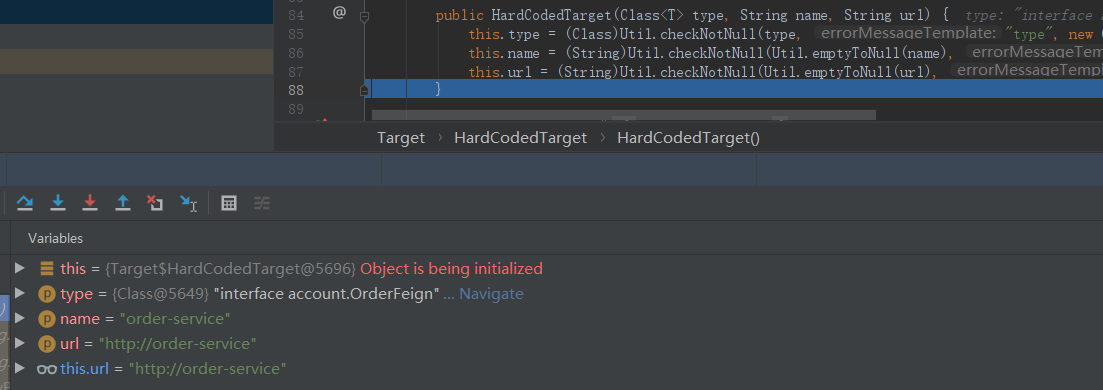Expand the 'type' variable node

20,294
